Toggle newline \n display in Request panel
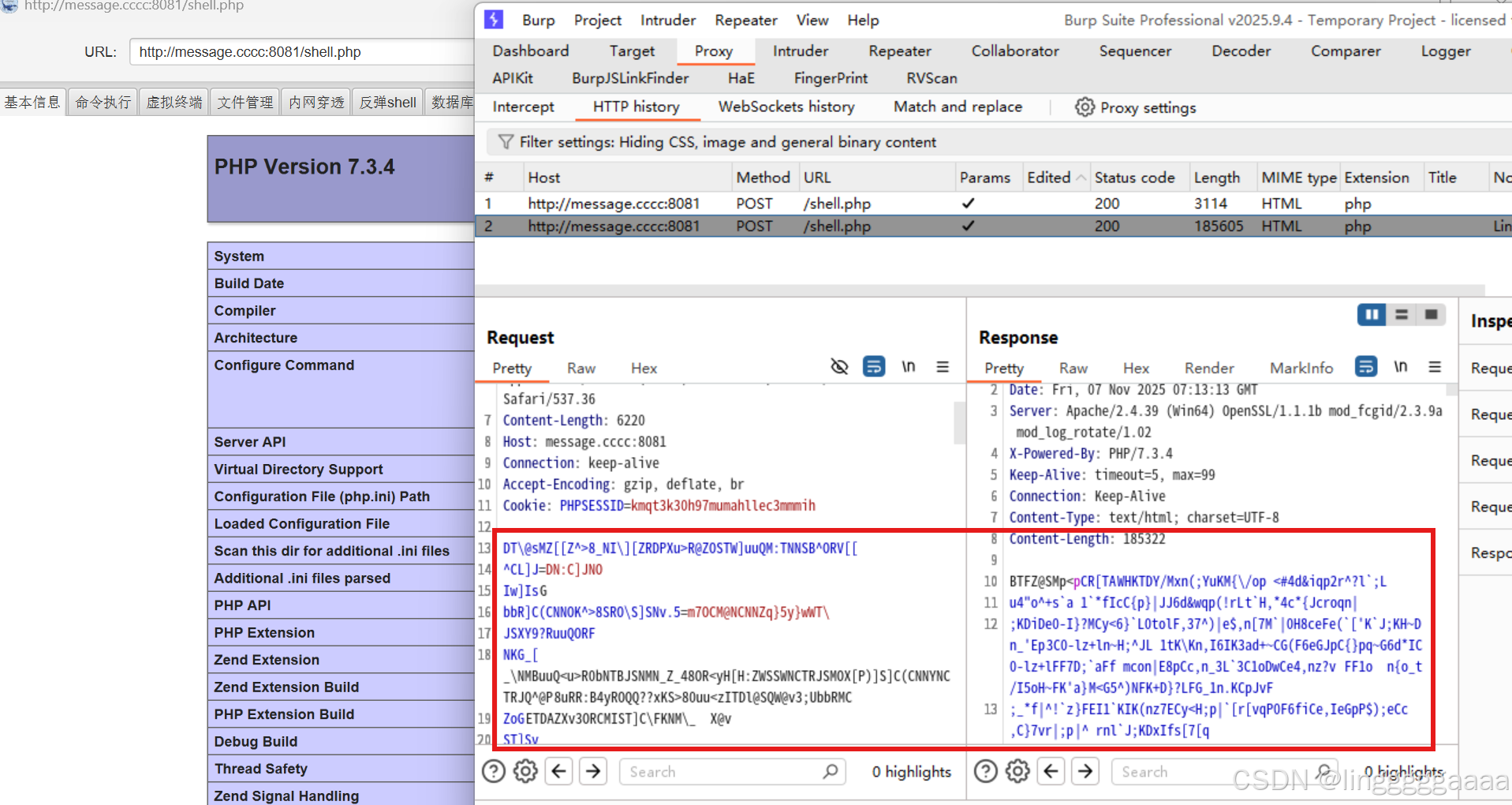1512x805 pixels. 909,367
